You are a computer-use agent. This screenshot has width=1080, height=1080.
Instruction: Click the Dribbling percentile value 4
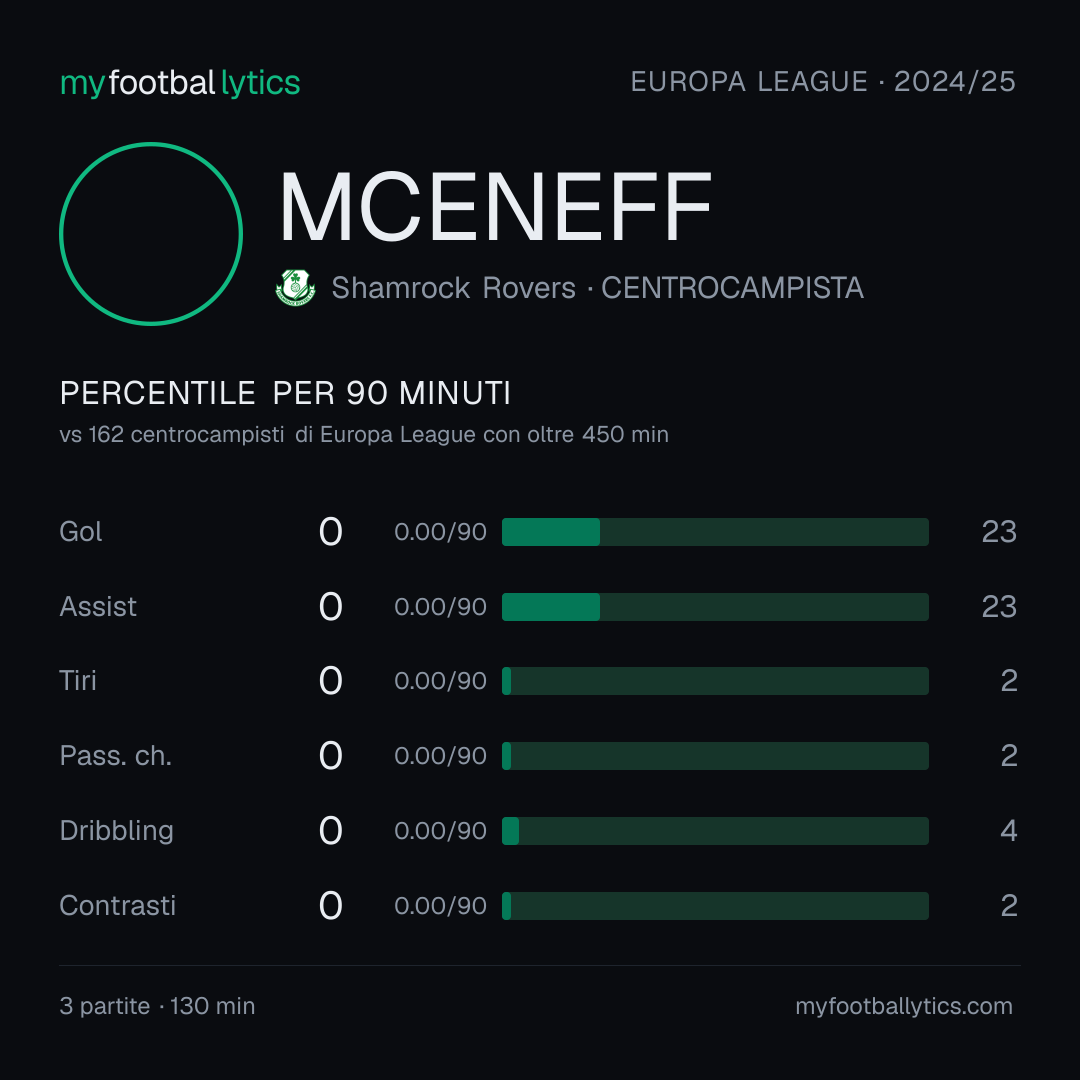click(x=1008, y=831)
